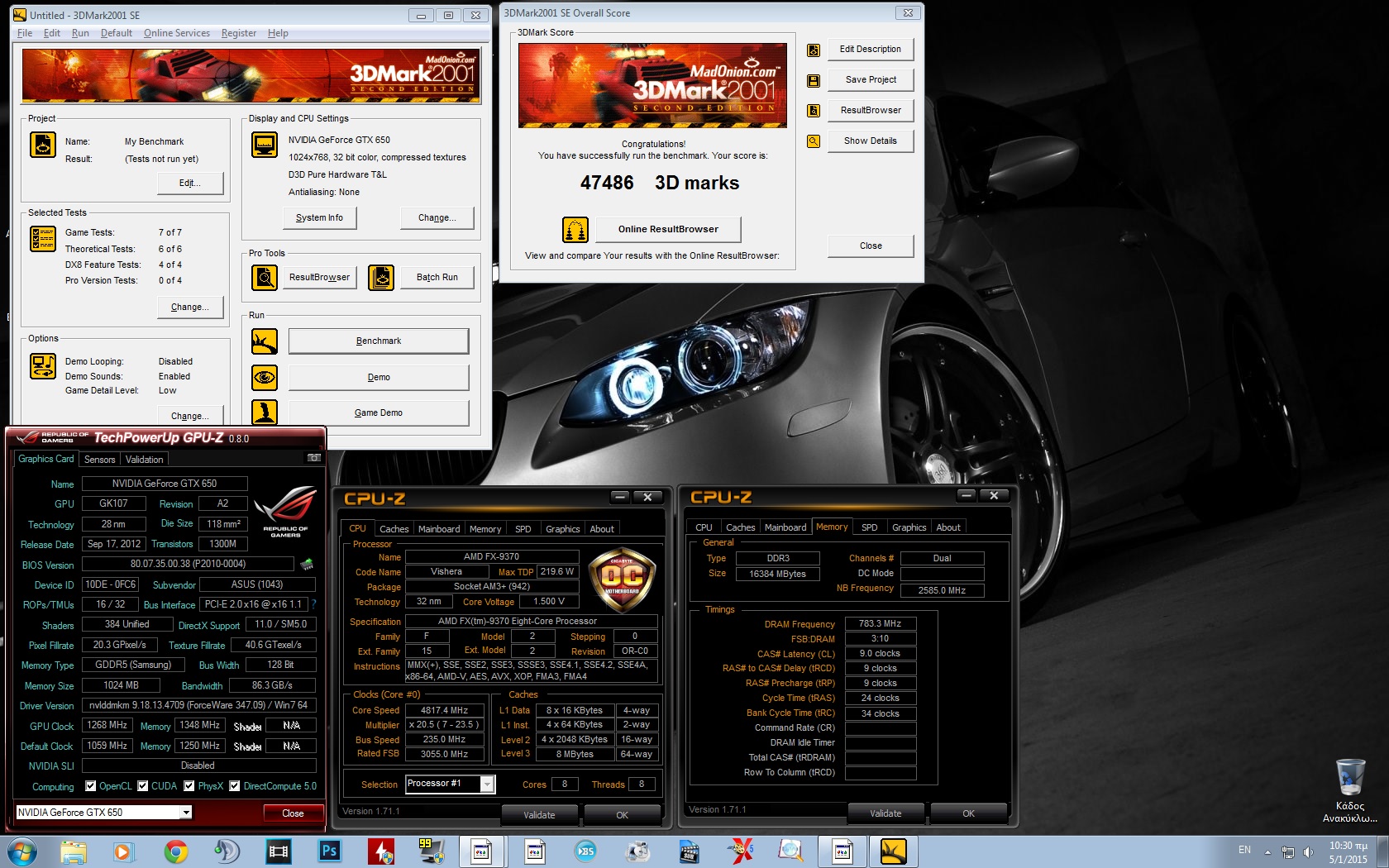Click the Batch Run button
This screenshot has height=868, width=1389.
tap(437, 278)
